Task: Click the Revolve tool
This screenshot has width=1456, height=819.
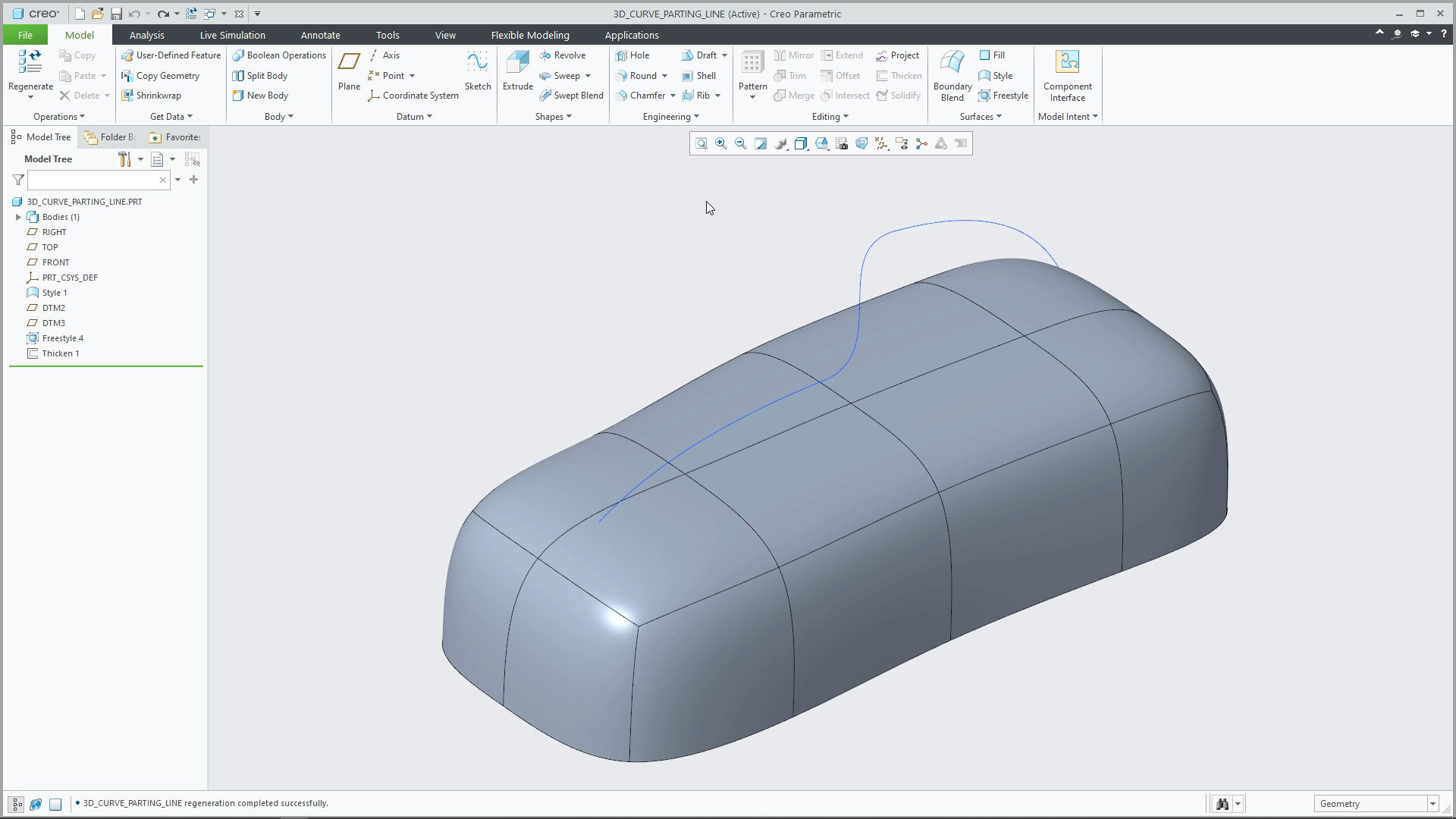Action: pyautogui.click(x=562, y=55)
